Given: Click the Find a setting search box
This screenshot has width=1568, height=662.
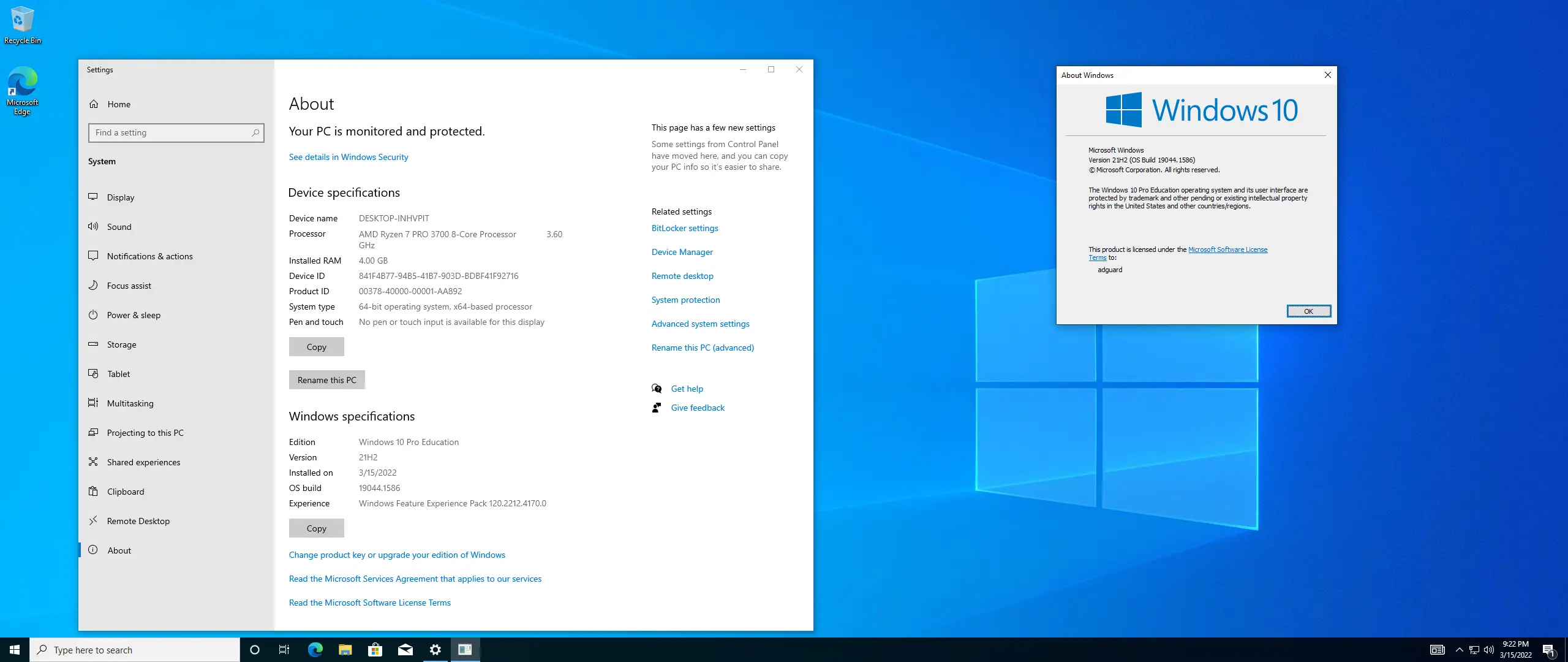Looking at the screenshot, I should point(171,132).
